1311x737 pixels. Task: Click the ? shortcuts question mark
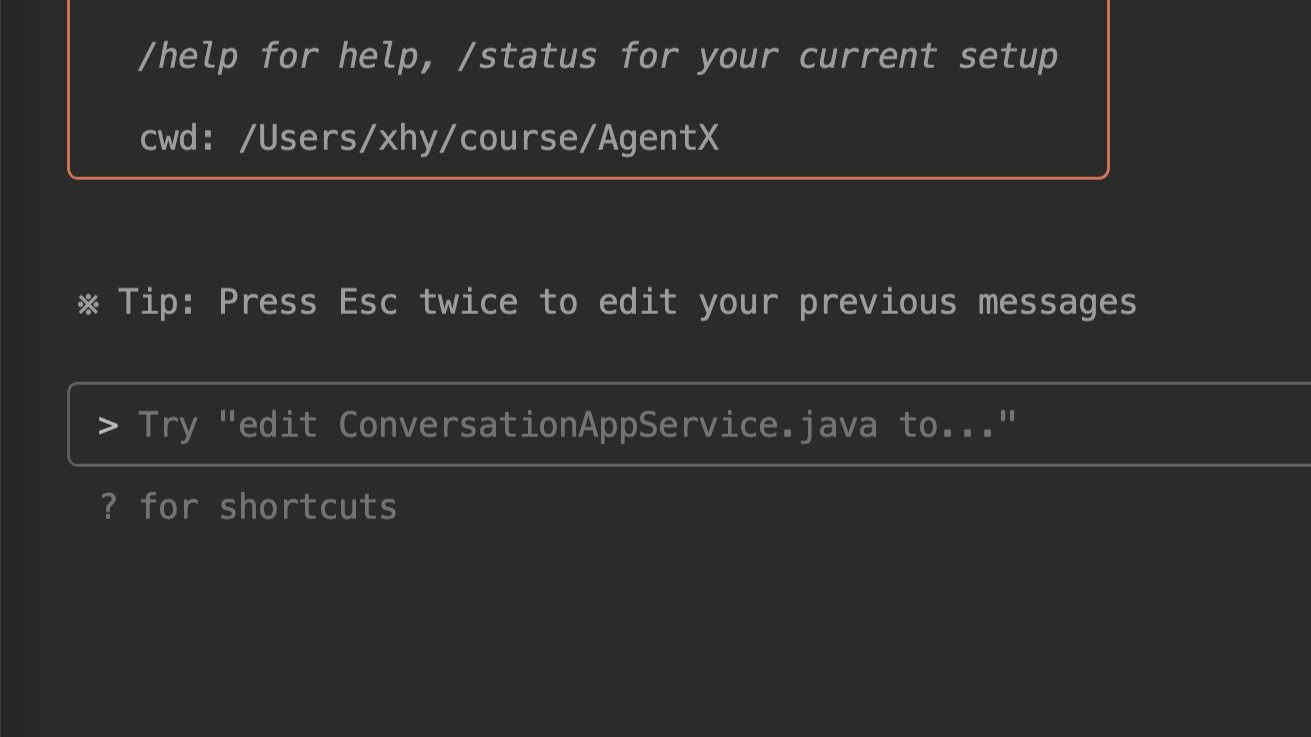(x=108, y=507)
